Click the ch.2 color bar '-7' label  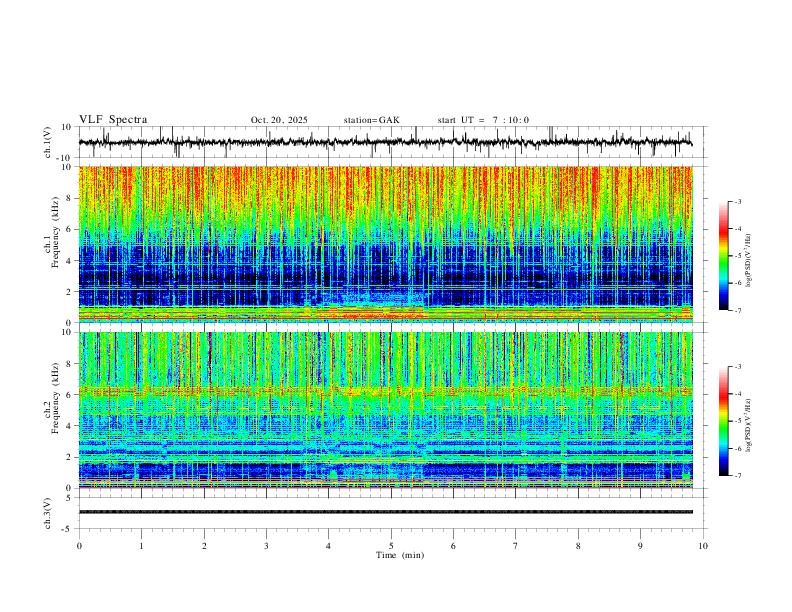737,476
